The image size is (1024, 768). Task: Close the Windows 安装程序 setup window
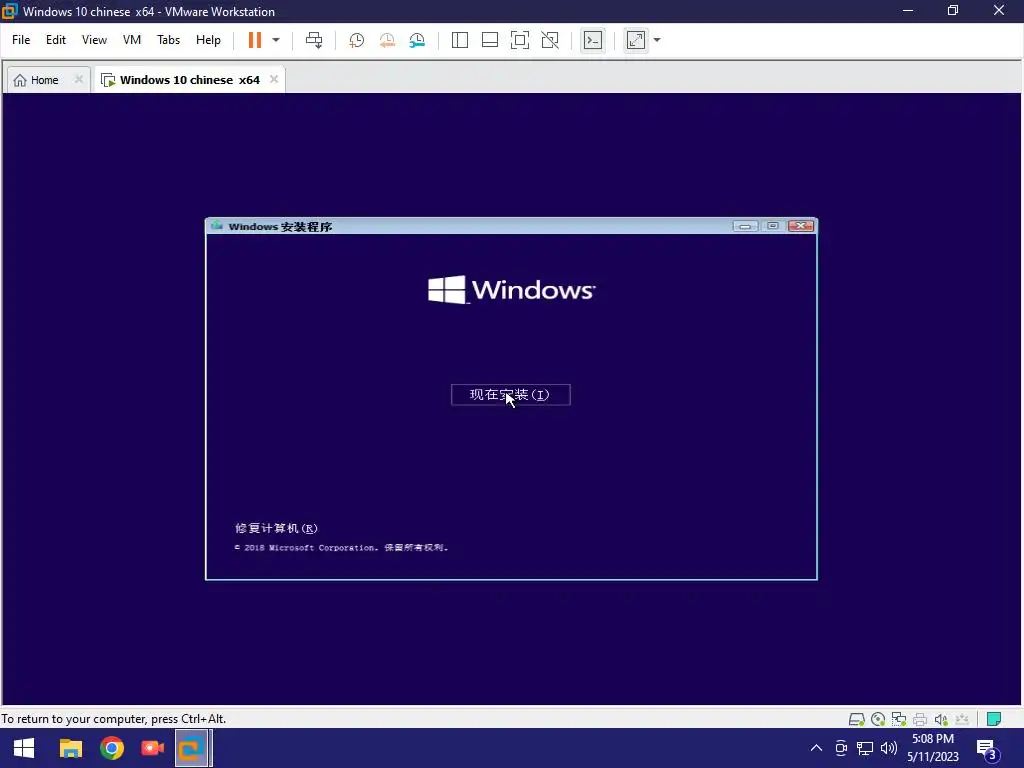pyautogui.click(x=801, y=226)
